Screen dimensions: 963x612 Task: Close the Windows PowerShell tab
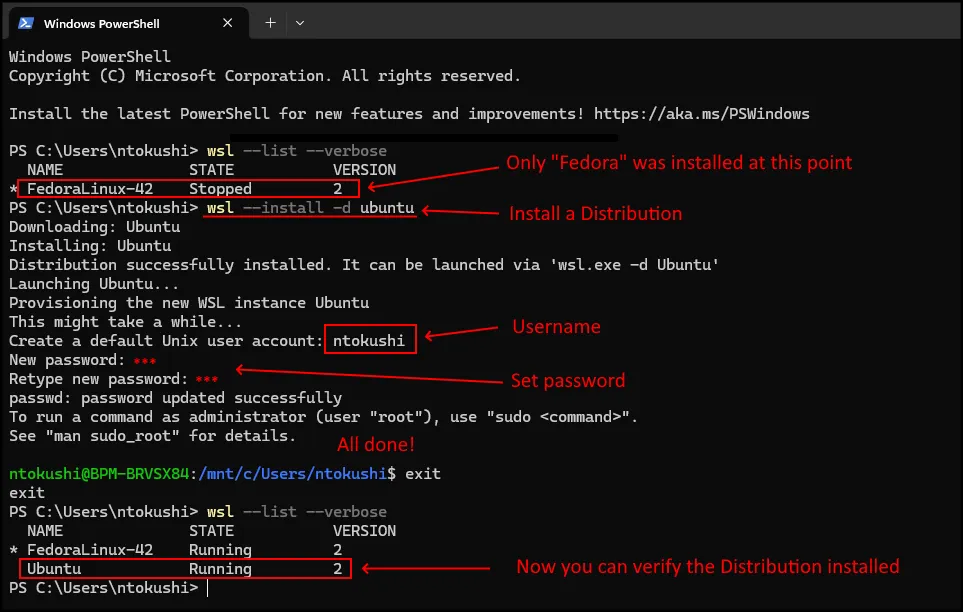click(227, 23)
